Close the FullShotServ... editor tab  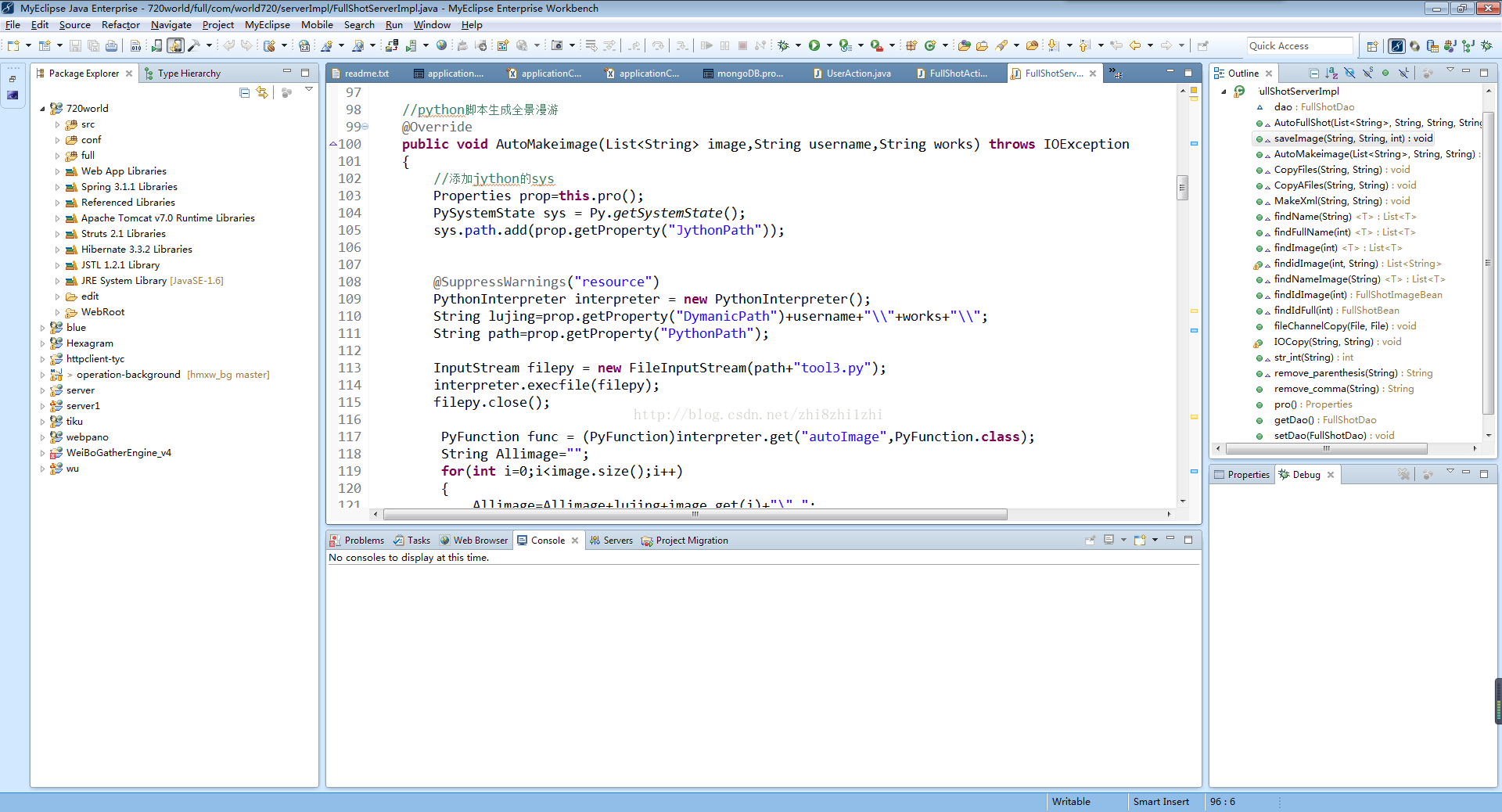[1093, 74]
